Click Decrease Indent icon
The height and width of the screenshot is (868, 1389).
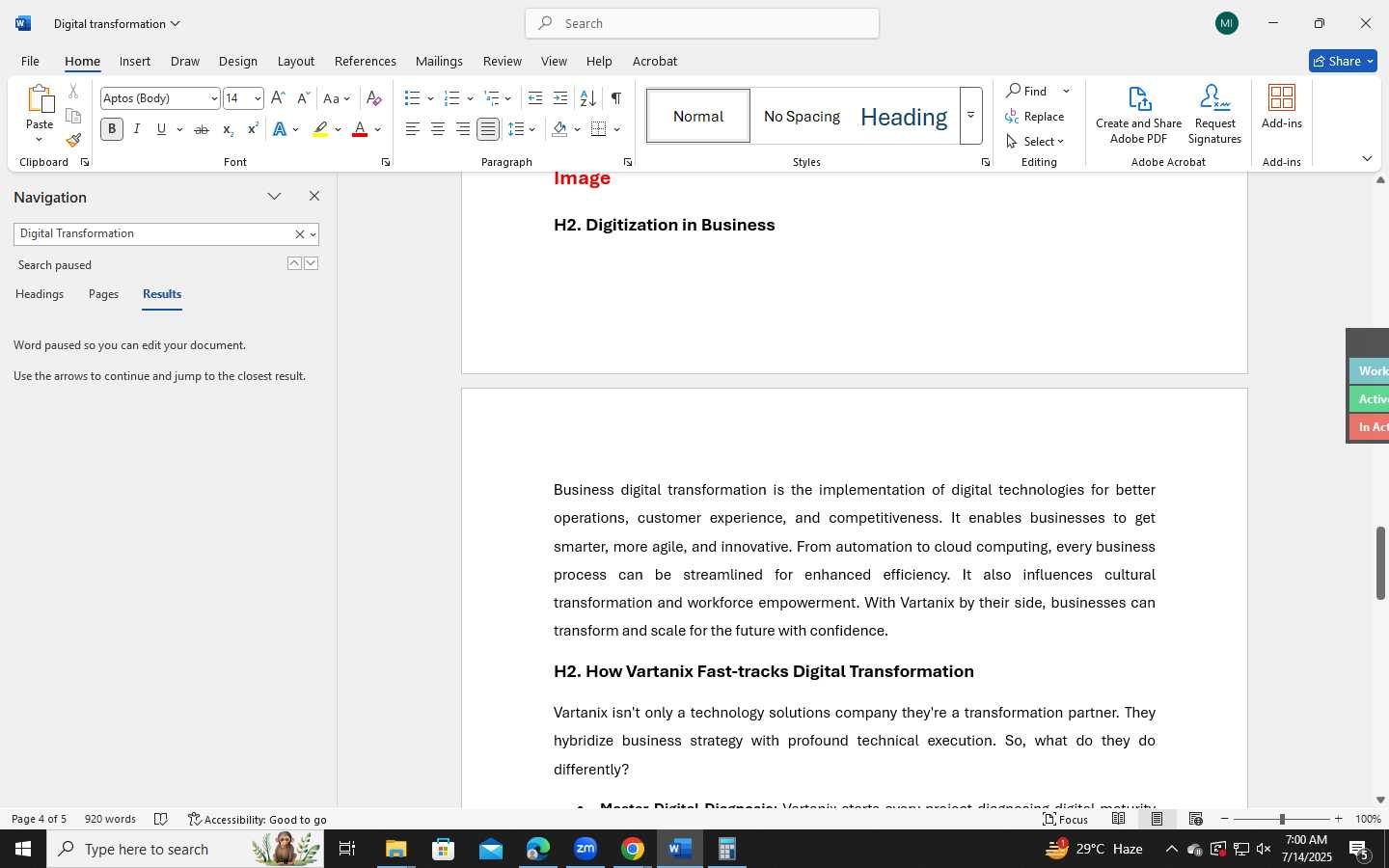pos(535,98)
